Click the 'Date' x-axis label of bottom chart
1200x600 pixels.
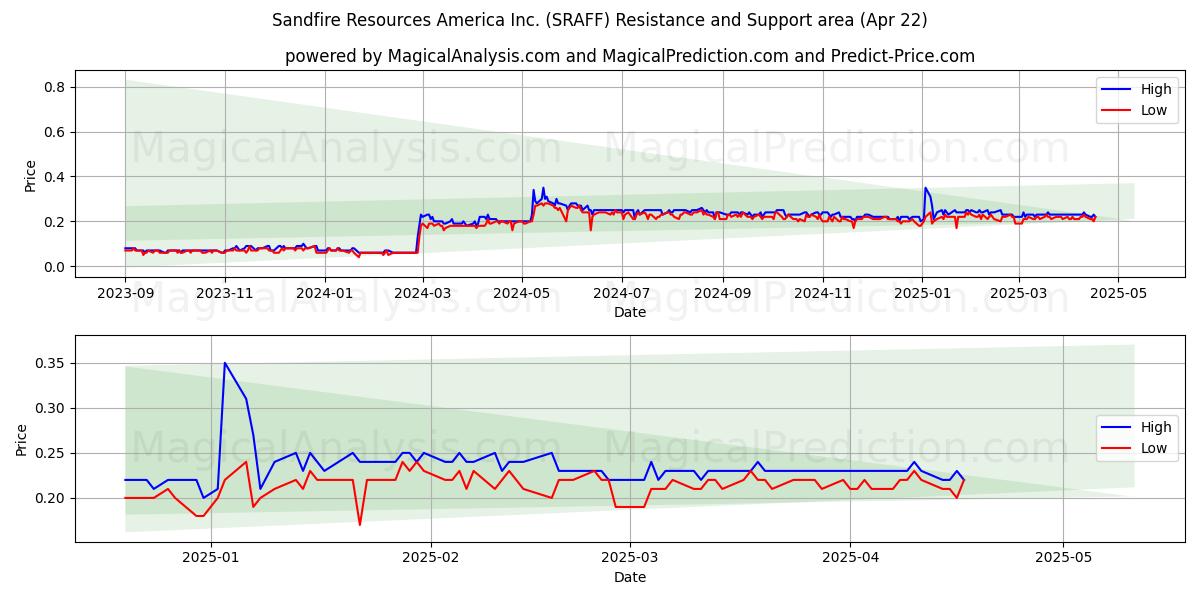(x=630, y=577)
